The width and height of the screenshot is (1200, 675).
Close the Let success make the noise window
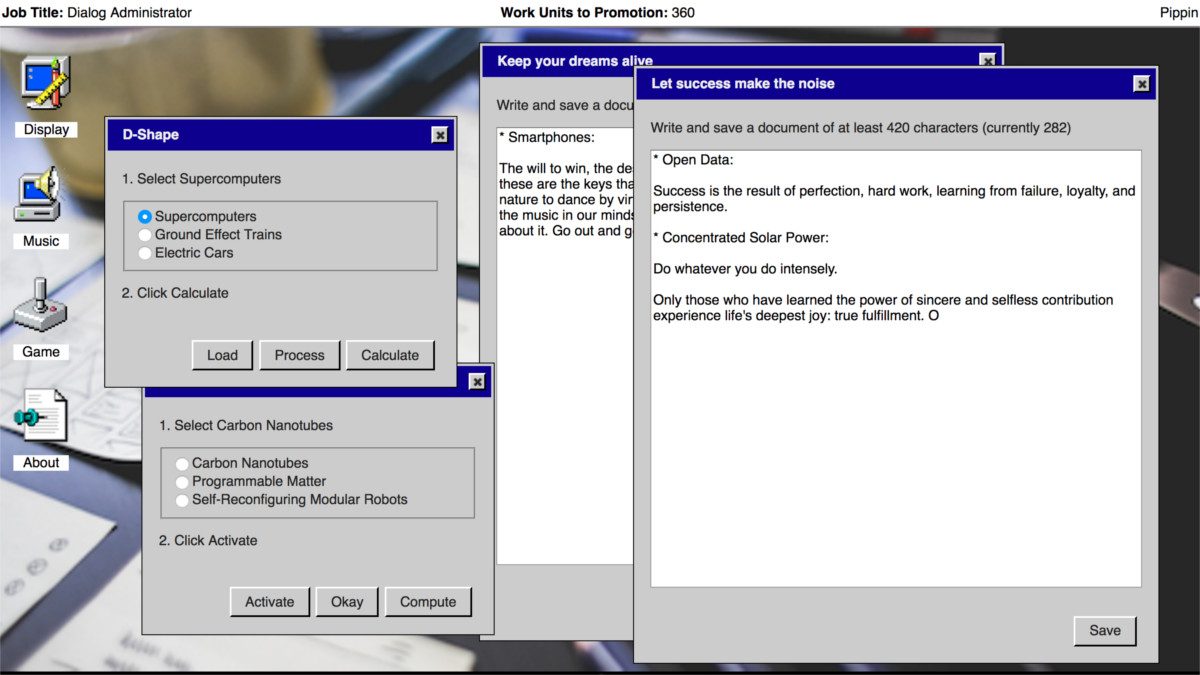[1141, 84]
